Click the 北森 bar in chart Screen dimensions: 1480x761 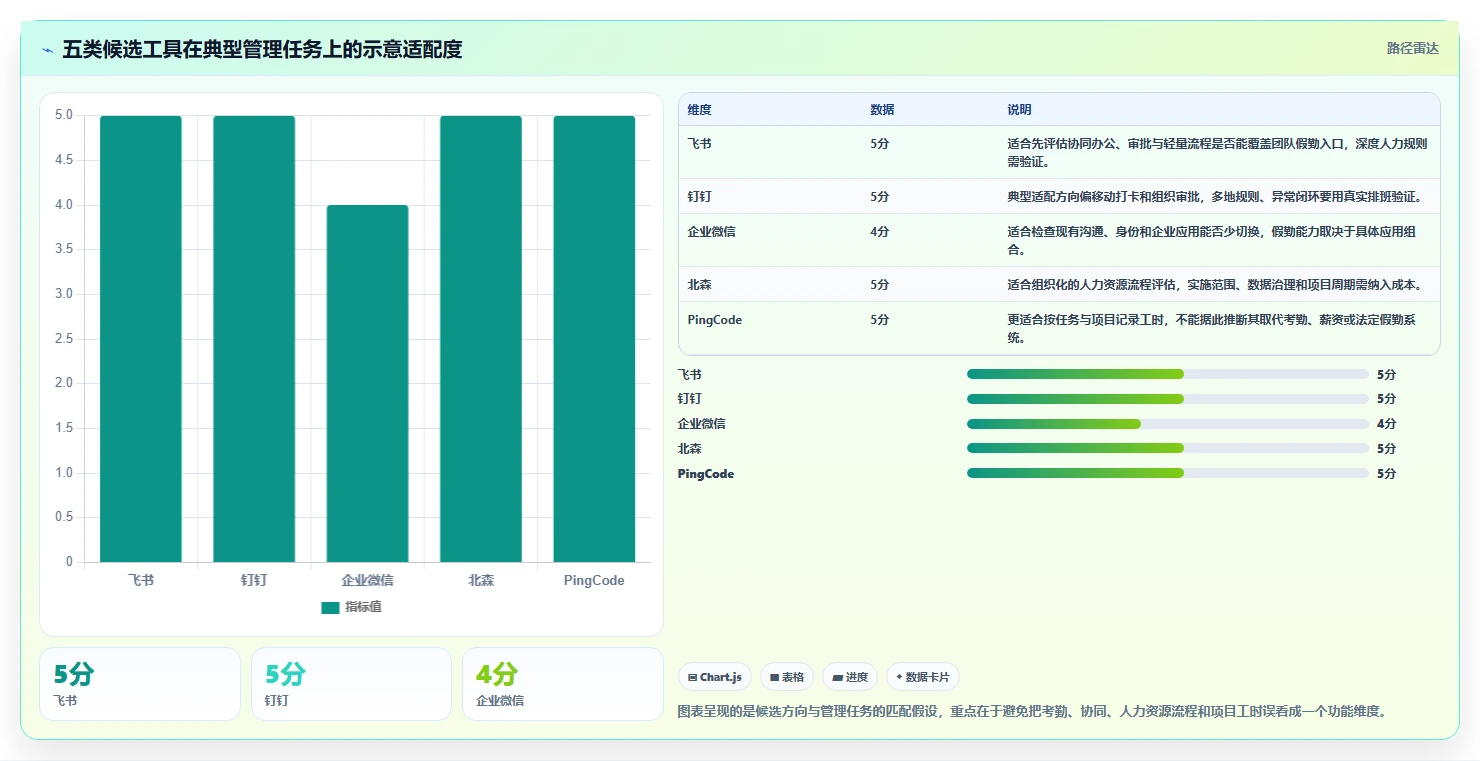(x=481, y=339)
